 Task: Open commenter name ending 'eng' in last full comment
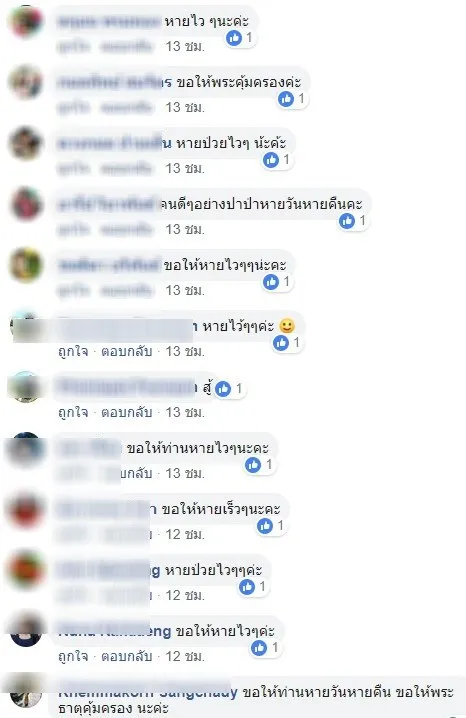pos(115,631)
